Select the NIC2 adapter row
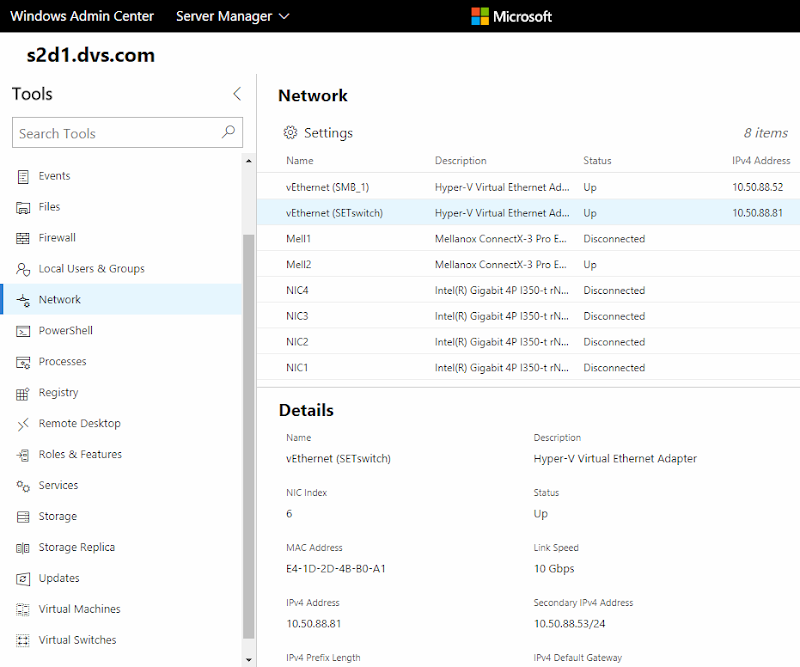 [x=528, y=341]
